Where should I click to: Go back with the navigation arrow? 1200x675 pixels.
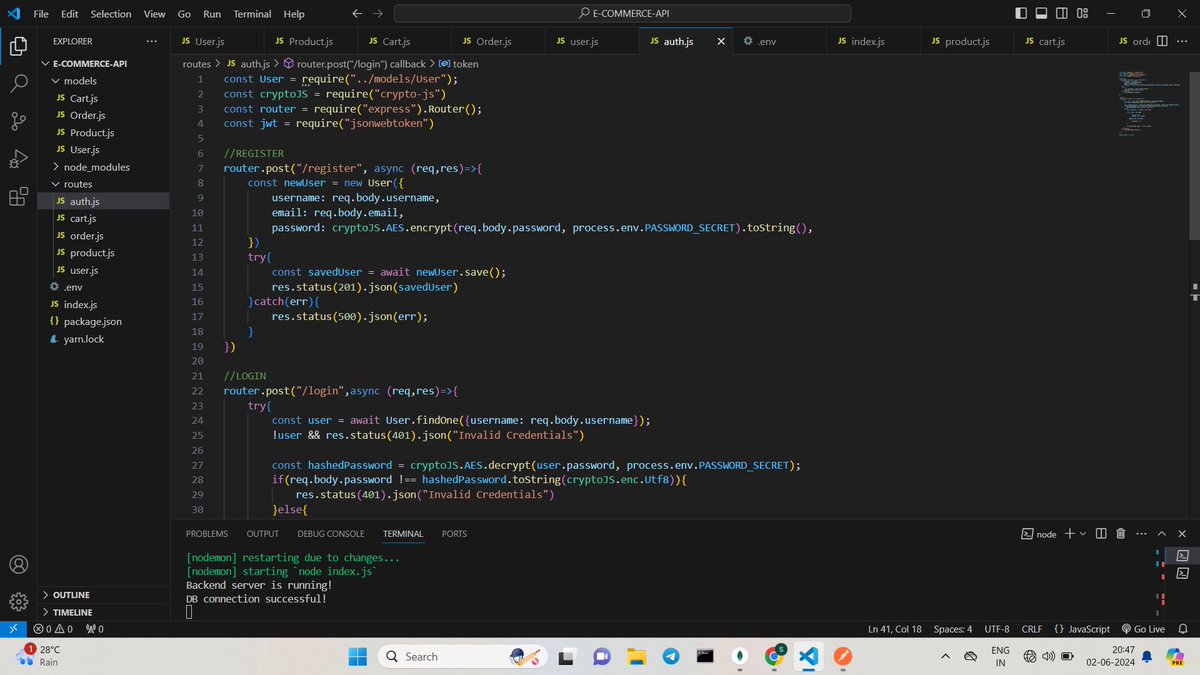tap(358, 14)
